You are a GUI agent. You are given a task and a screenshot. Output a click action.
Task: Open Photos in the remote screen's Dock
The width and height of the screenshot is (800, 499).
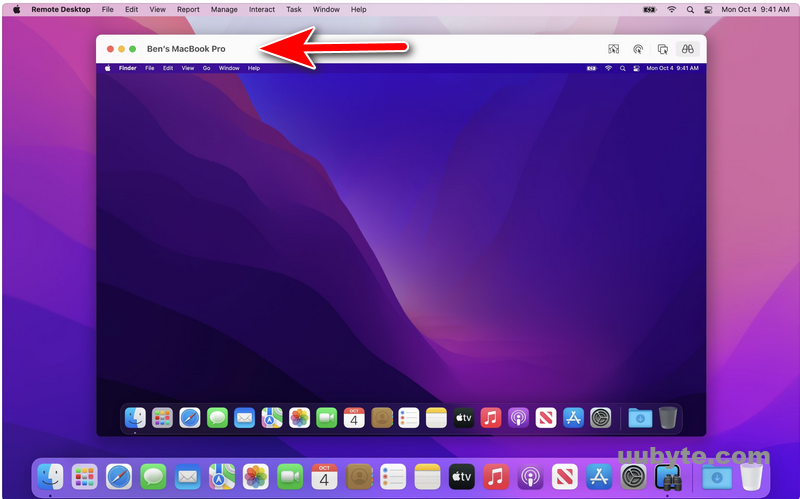pyautogui.click(x=299, y=418)
